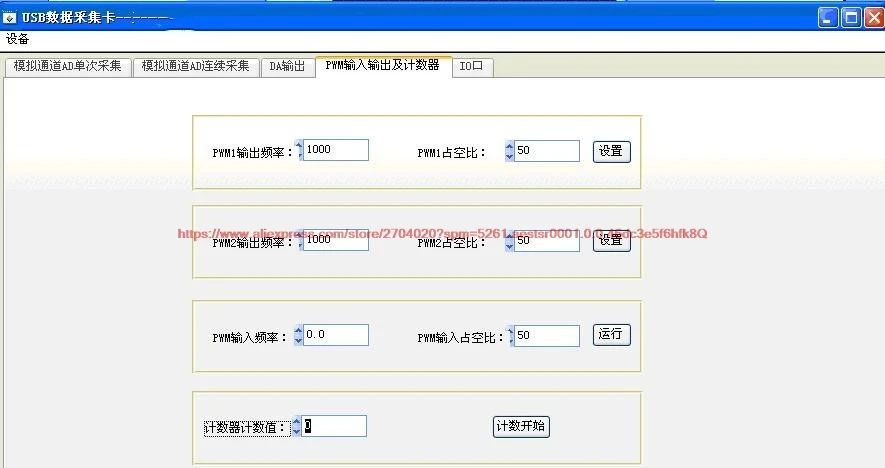Screen dimensions: 885x468
Task: Click PWM1占空比 spinner arrows
Action: click(x=509, y=151)
